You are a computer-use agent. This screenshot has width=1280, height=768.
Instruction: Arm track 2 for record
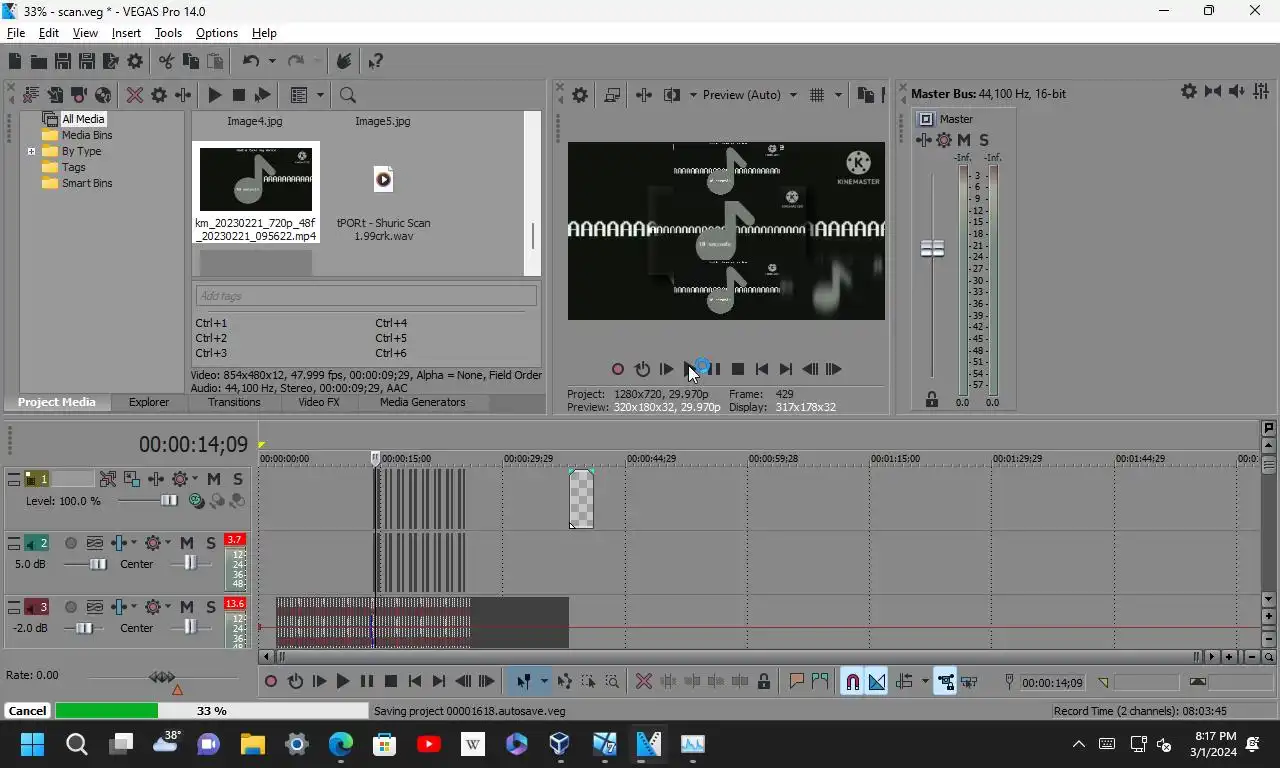71,543
